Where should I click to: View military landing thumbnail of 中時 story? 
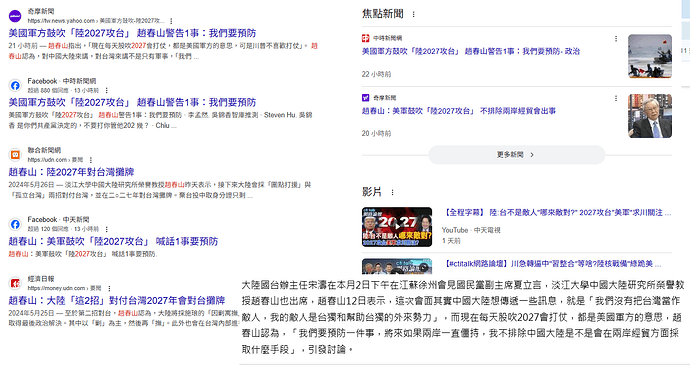(x=650, y=56)
